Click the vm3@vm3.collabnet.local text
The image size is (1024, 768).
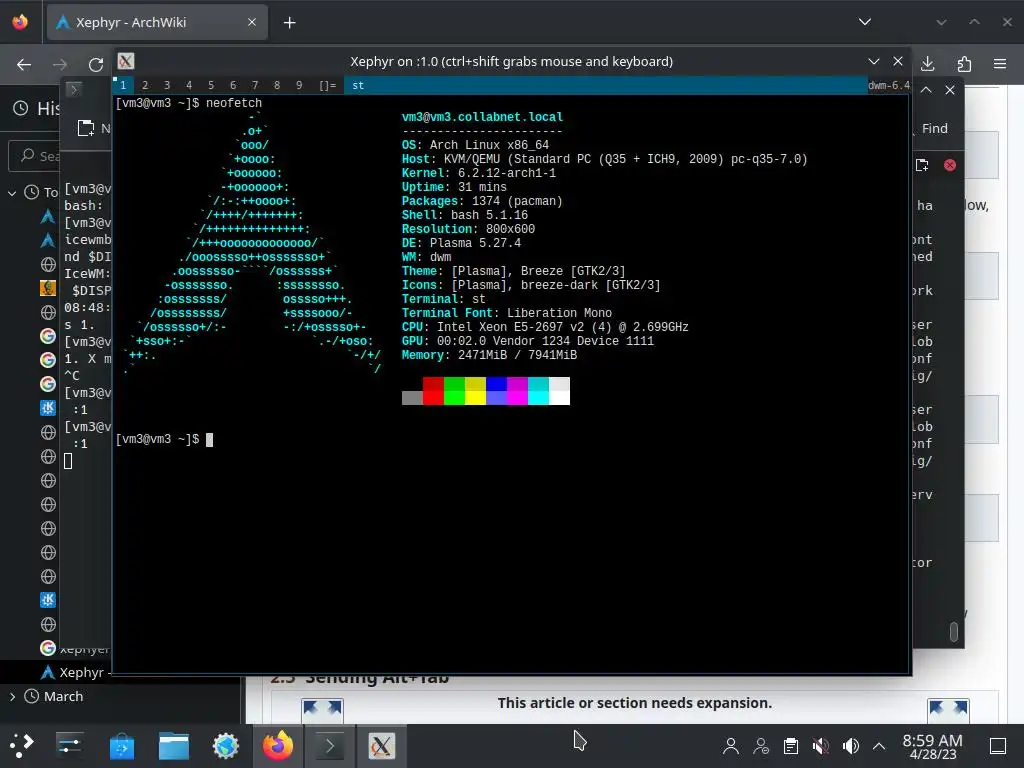(482, 117)
